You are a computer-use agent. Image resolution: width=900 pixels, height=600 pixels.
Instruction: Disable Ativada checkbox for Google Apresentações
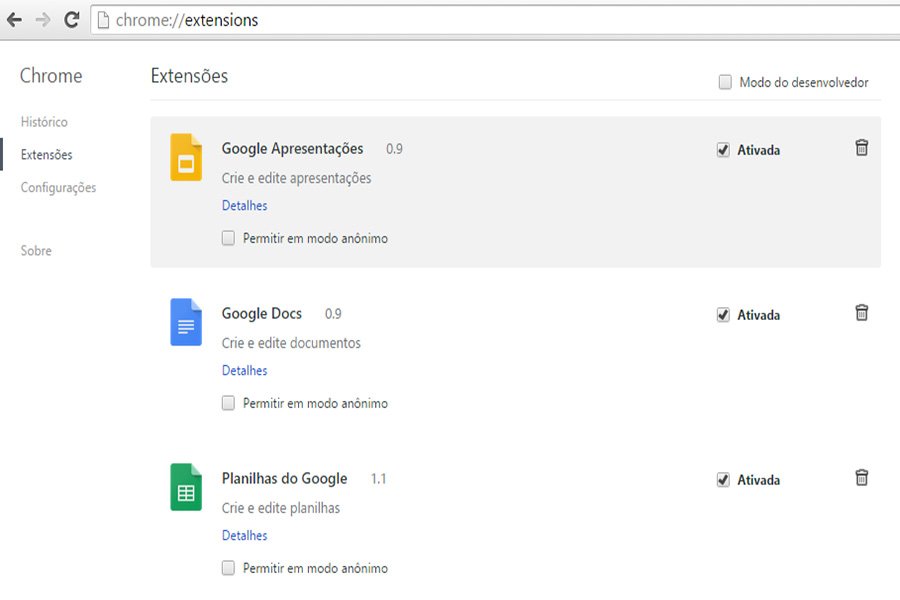point(723,150)
